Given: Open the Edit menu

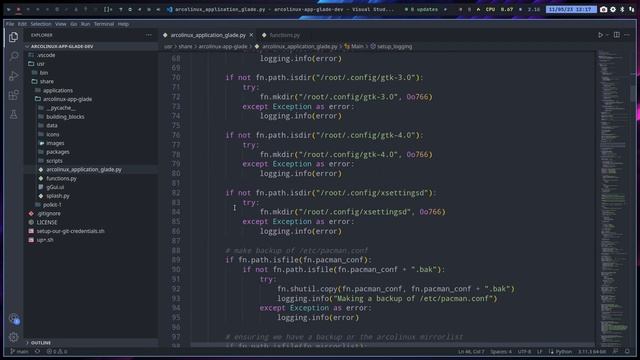Looking at the screenshot, I should tap(22, 24).
